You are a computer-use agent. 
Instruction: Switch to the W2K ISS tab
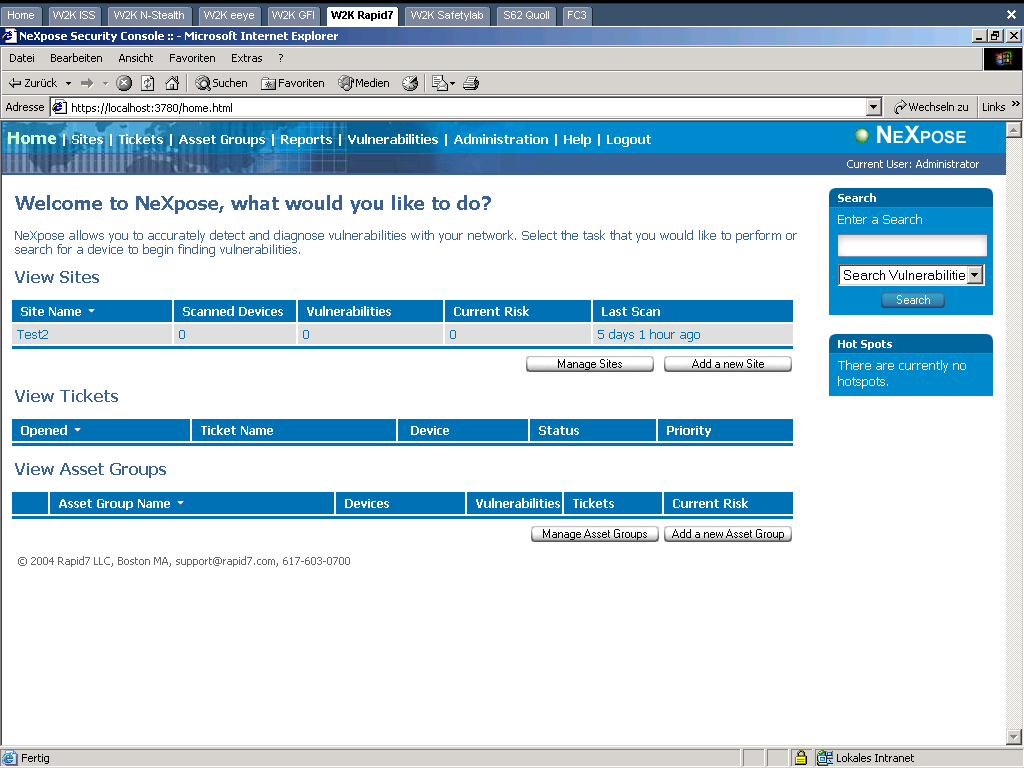pyautogui.click(x=73, y=15)
